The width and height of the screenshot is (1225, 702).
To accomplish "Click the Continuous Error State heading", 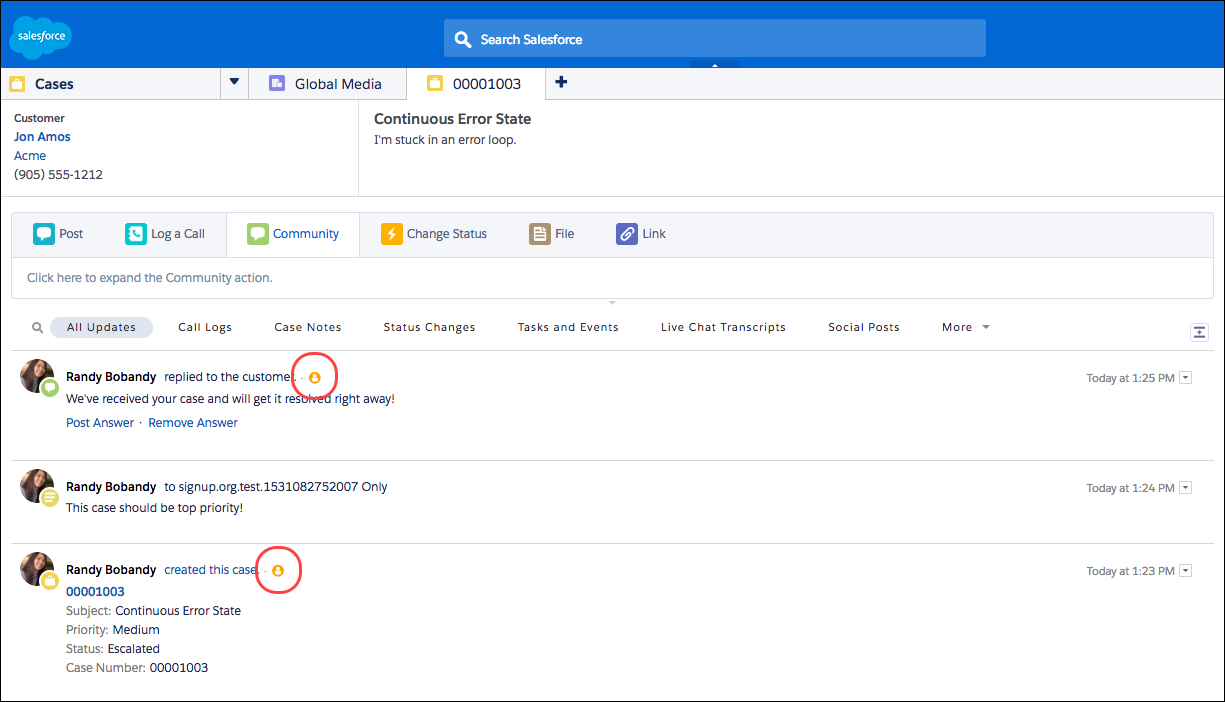I will pos(452,119).
